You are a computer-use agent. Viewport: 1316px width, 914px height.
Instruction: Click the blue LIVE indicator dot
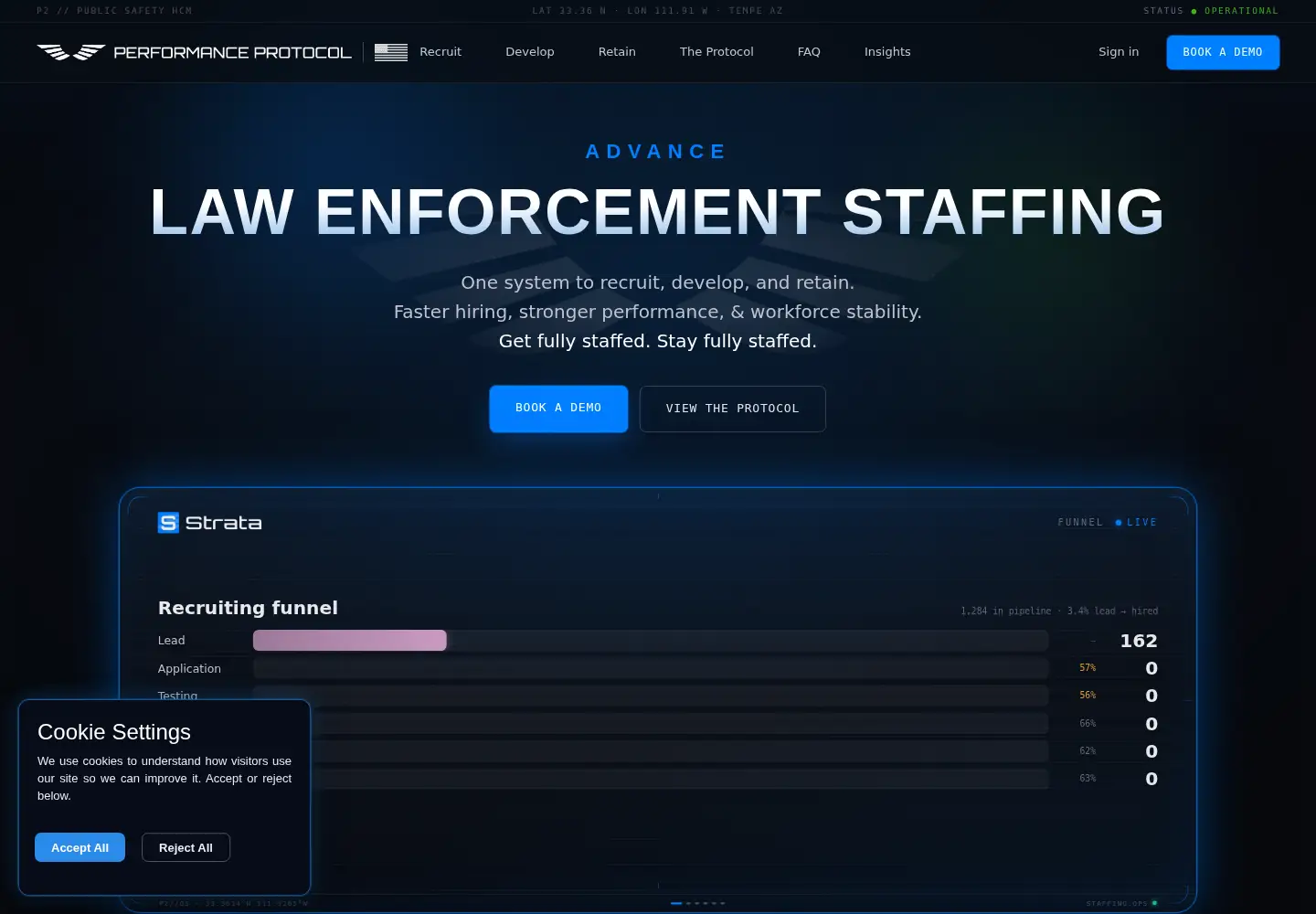[x=1119, y=523]
